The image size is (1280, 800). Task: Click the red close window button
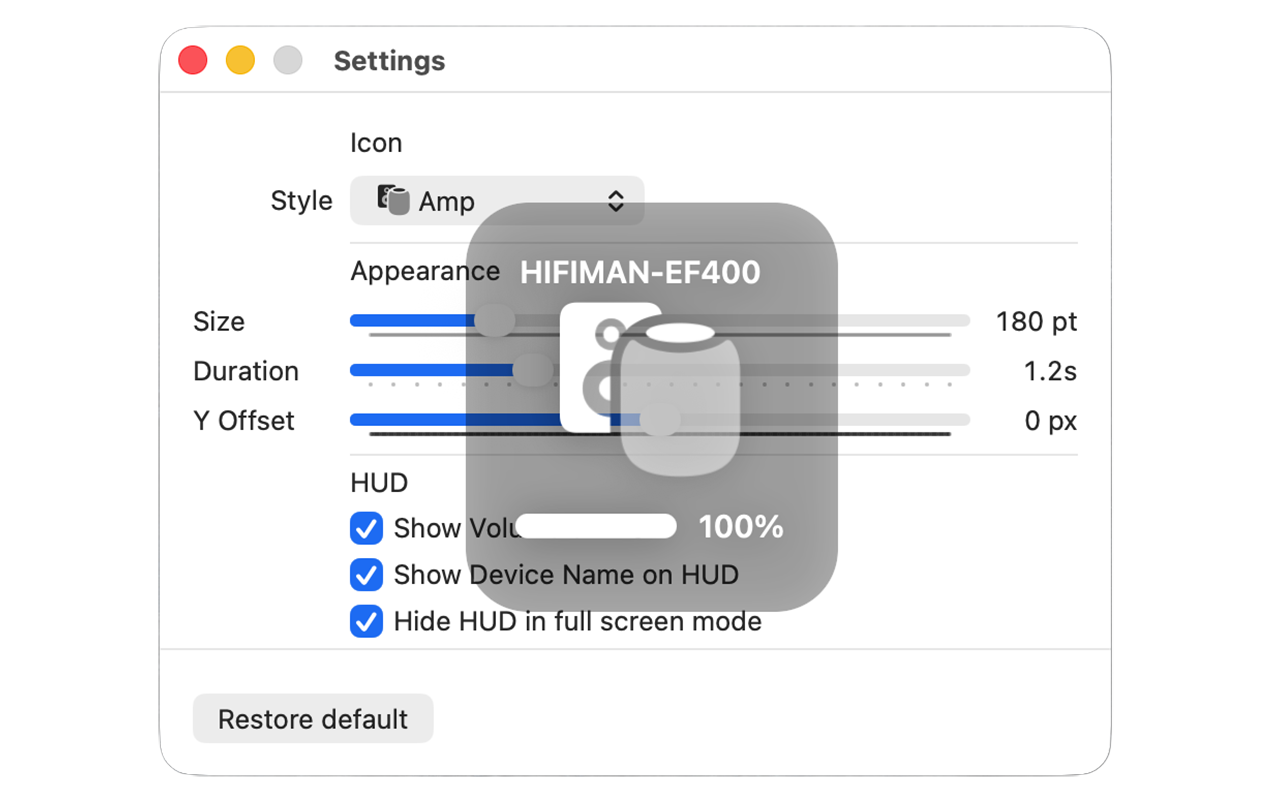193,61
